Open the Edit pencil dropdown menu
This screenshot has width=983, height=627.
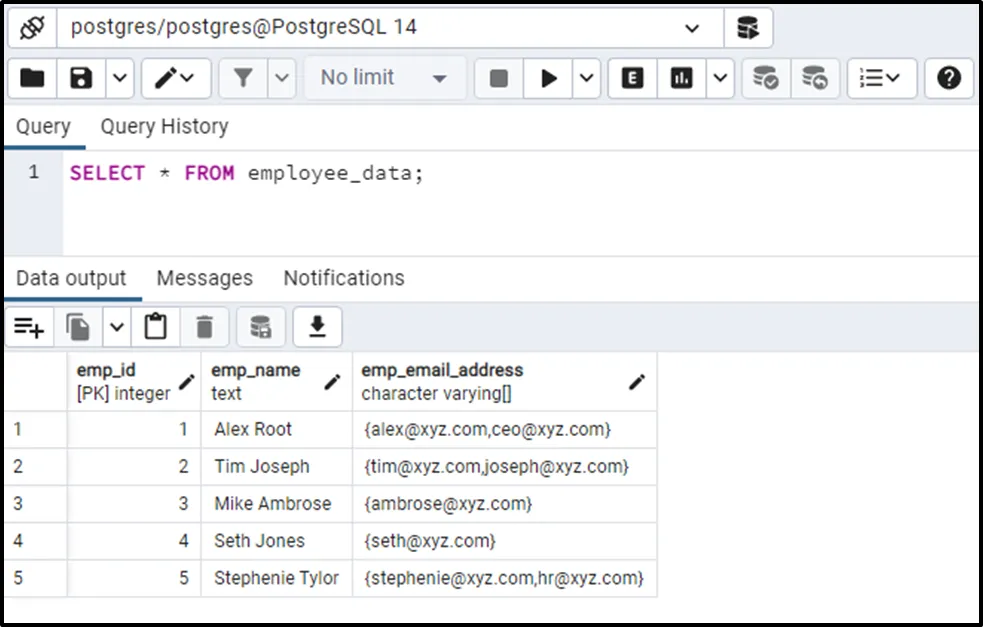click(176, 78)
